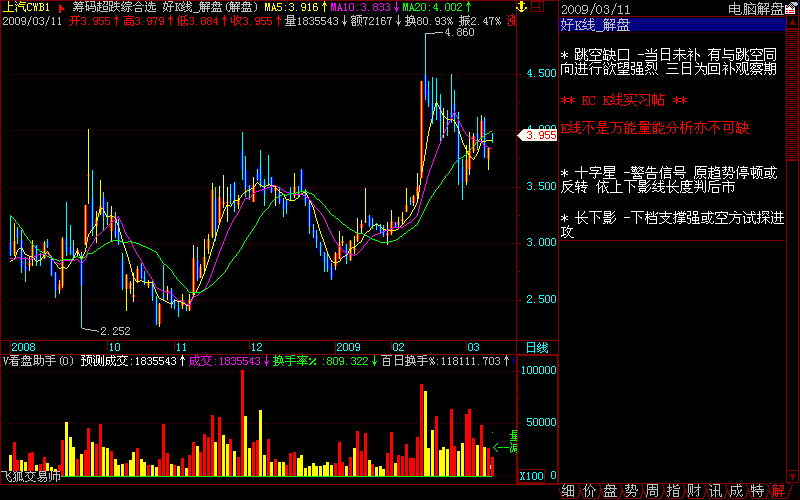The width and height of the screenshot is (800, 500).
Task: Switch to the 成 tab
Action: 736,491
